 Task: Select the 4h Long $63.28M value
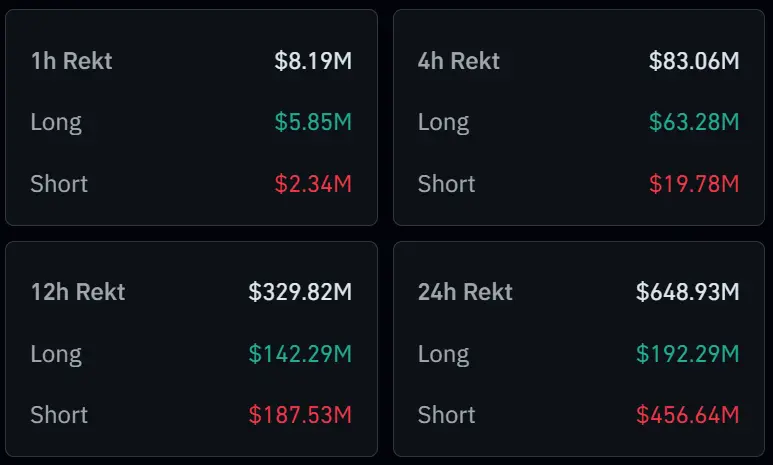tap(694, 123)
